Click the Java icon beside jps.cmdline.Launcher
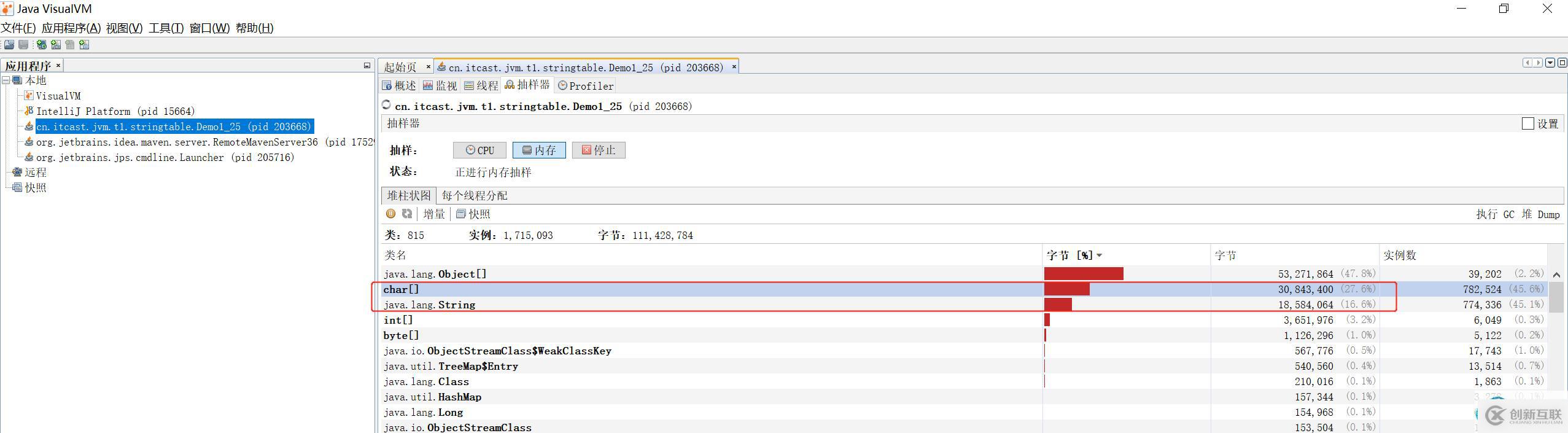Viewport: 1568px width, 433px height. (29, 157)
